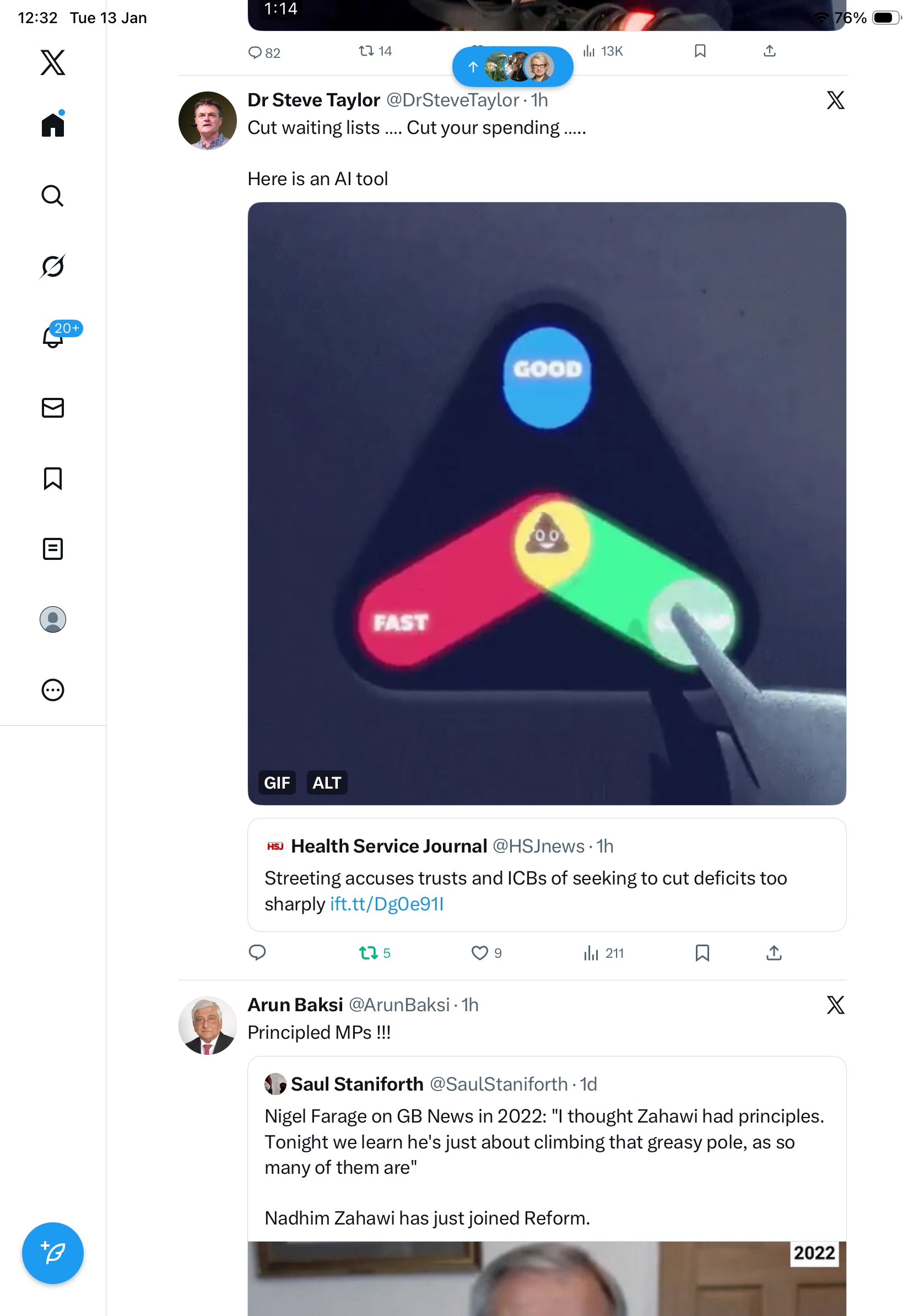Image resolution: width=919 pixels, height=1316 pixels.
Task: Expand the More options circle menu
Action: coord(53,689)
